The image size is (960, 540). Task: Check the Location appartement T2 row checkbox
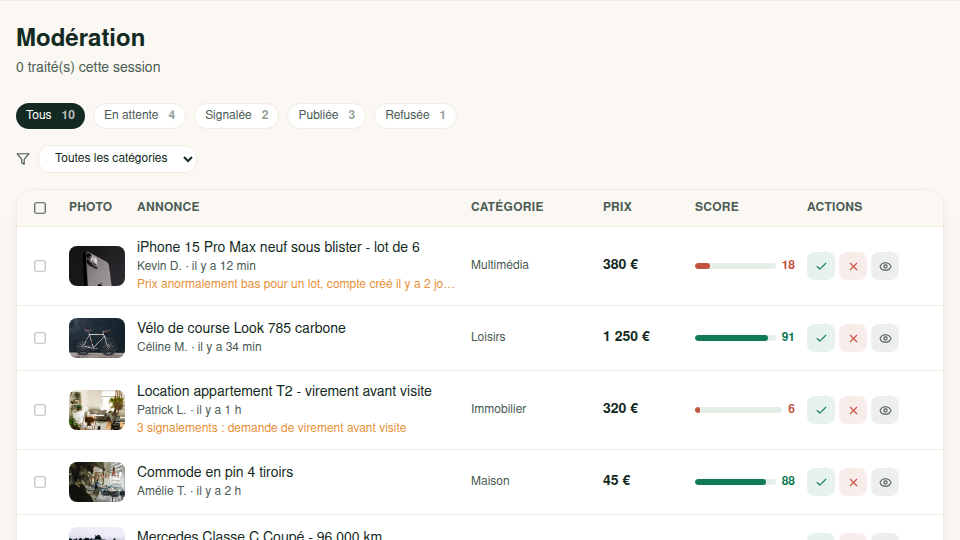point(40,410)
